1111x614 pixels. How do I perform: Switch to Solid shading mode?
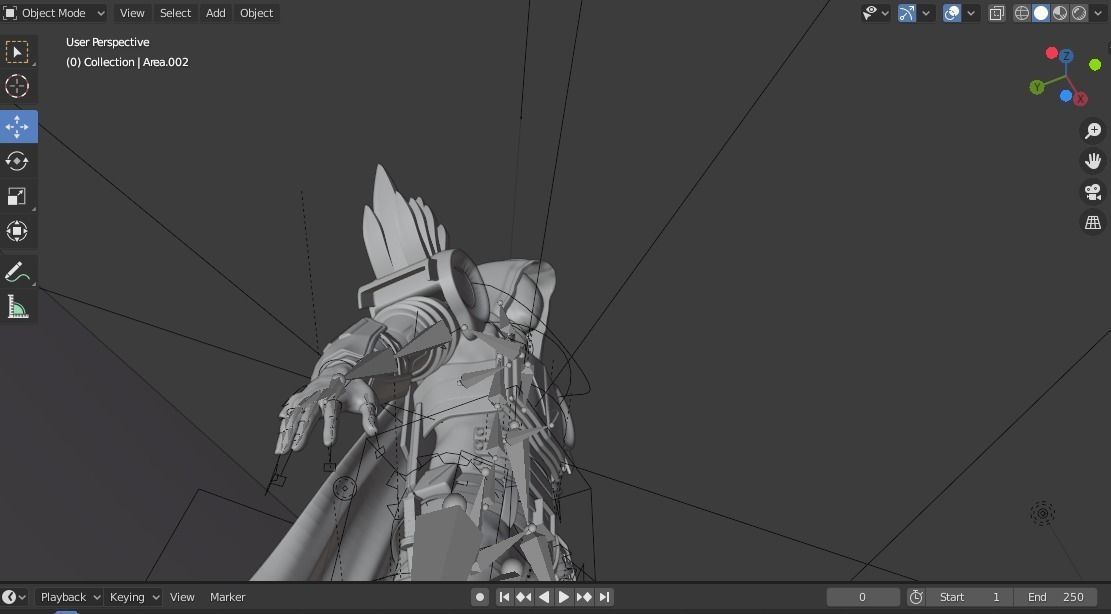tap(1041, 13)
